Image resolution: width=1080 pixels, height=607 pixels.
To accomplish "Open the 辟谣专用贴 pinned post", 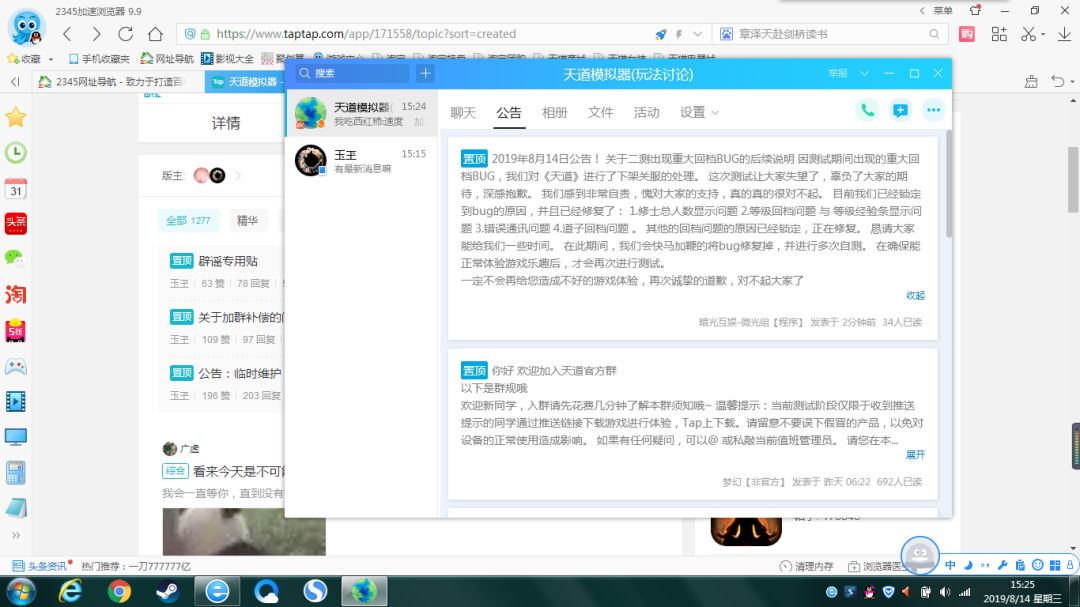I will pyautogui.click(x=228, y=261).
